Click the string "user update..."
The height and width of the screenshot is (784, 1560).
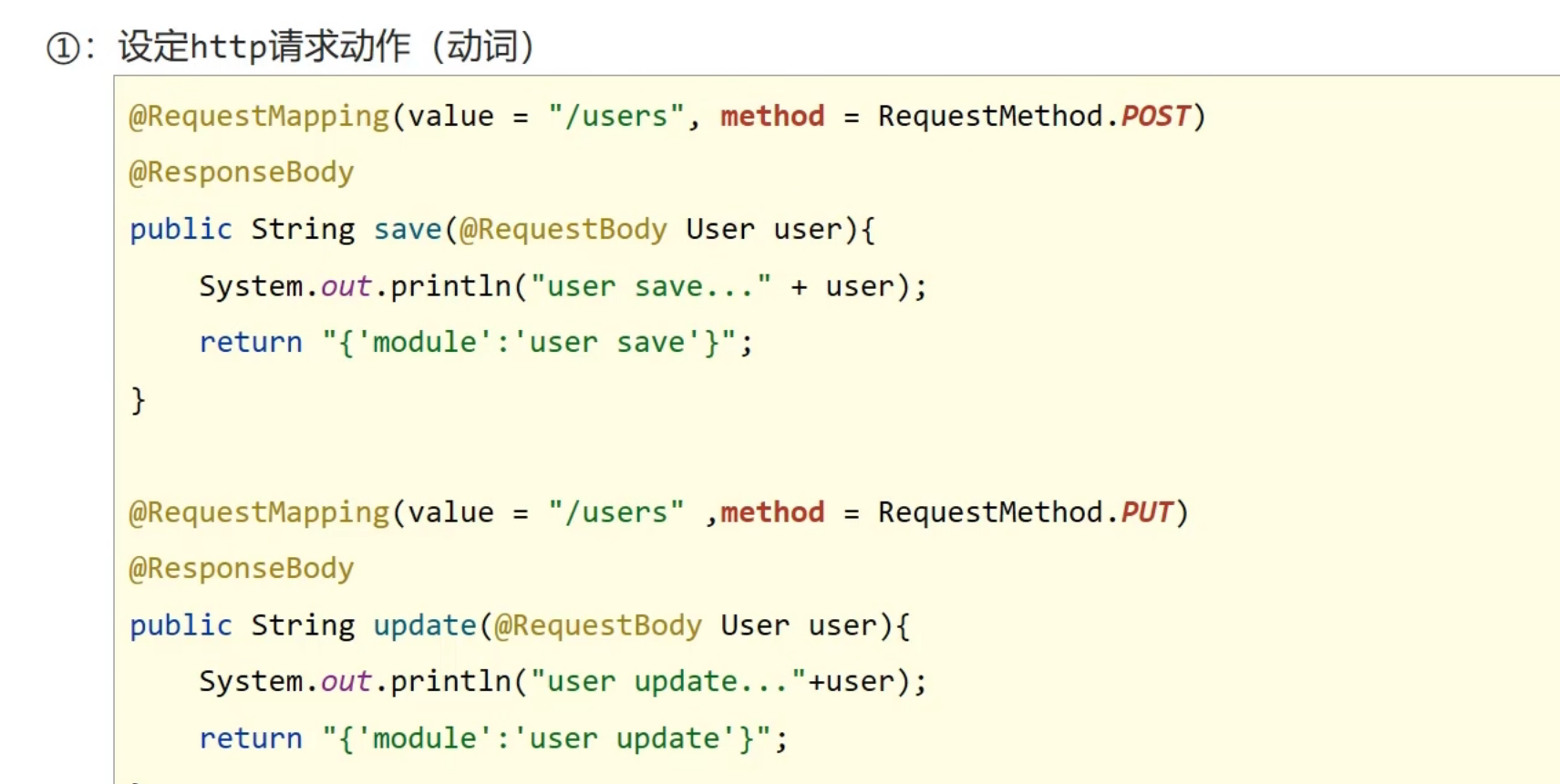click(x=668, y=682)
